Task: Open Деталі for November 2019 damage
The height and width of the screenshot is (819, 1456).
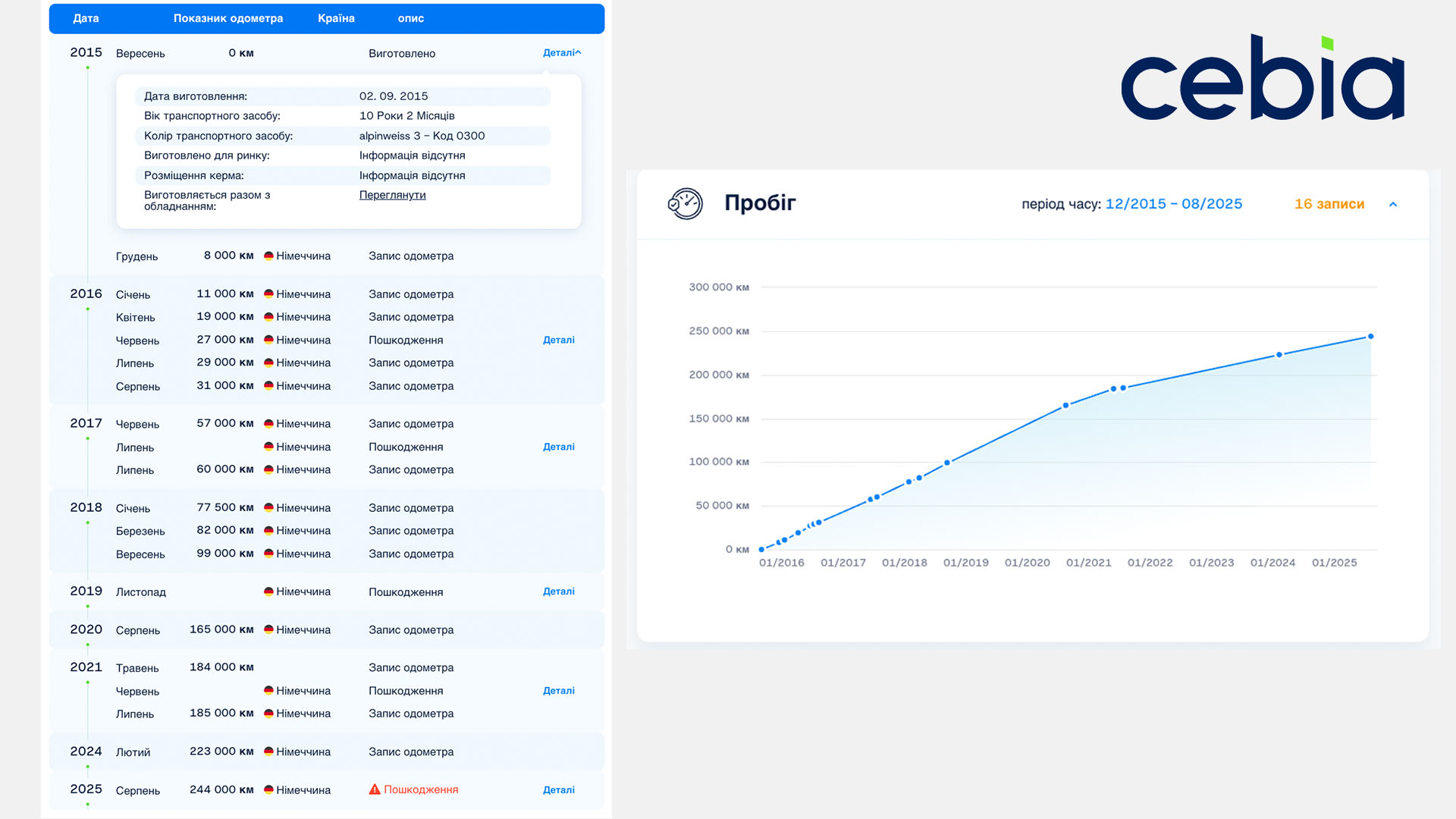Action: tap(558, 591)
